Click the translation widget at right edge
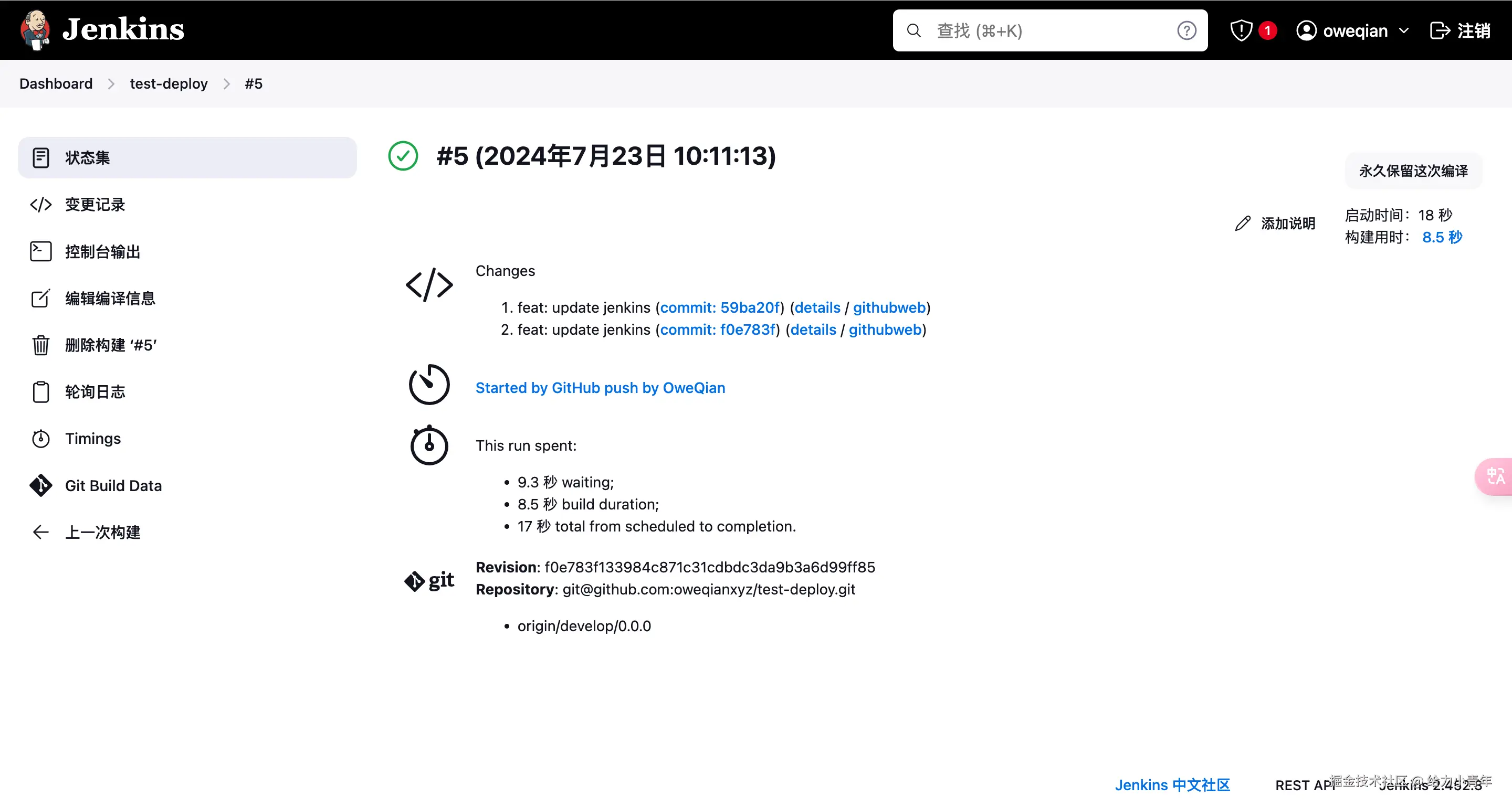1512x808 pixels. [1494, 476]
